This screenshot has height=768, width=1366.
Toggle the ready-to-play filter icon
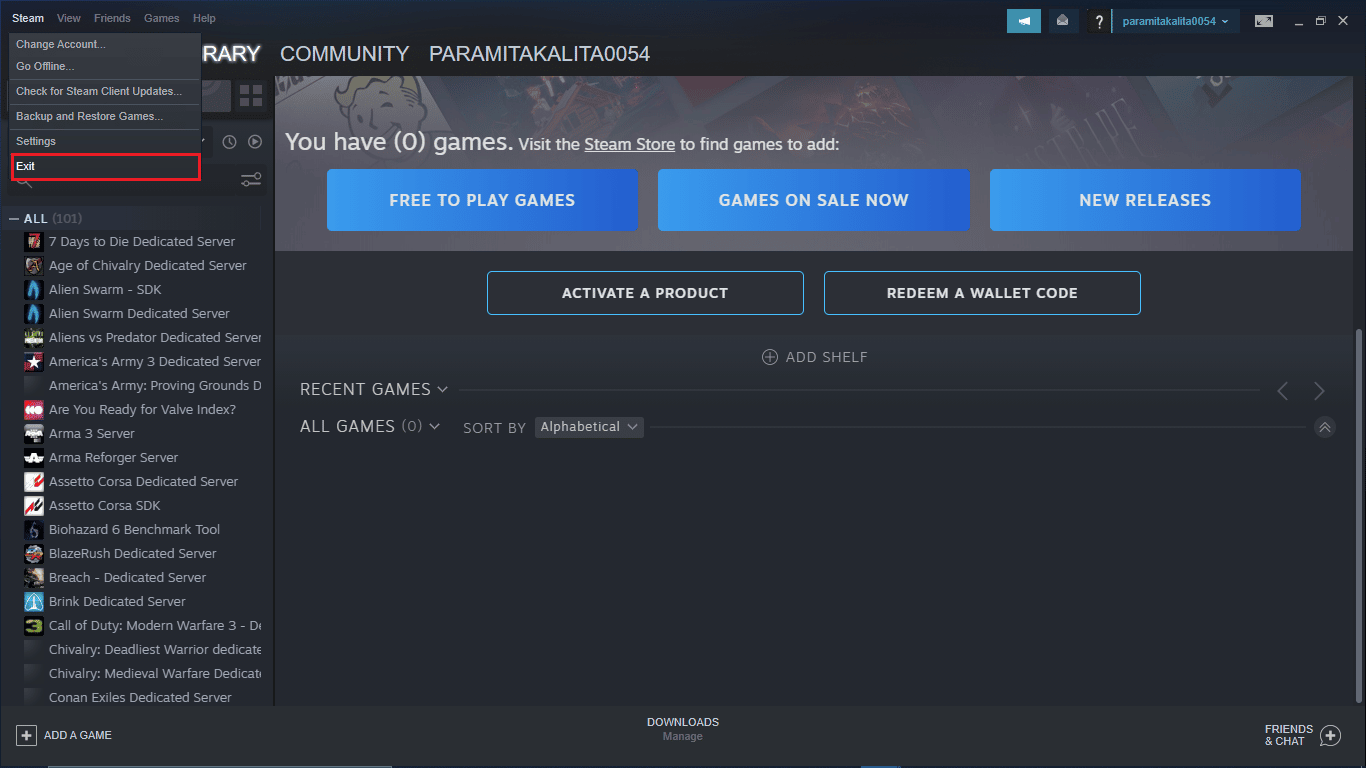[255, 141]
